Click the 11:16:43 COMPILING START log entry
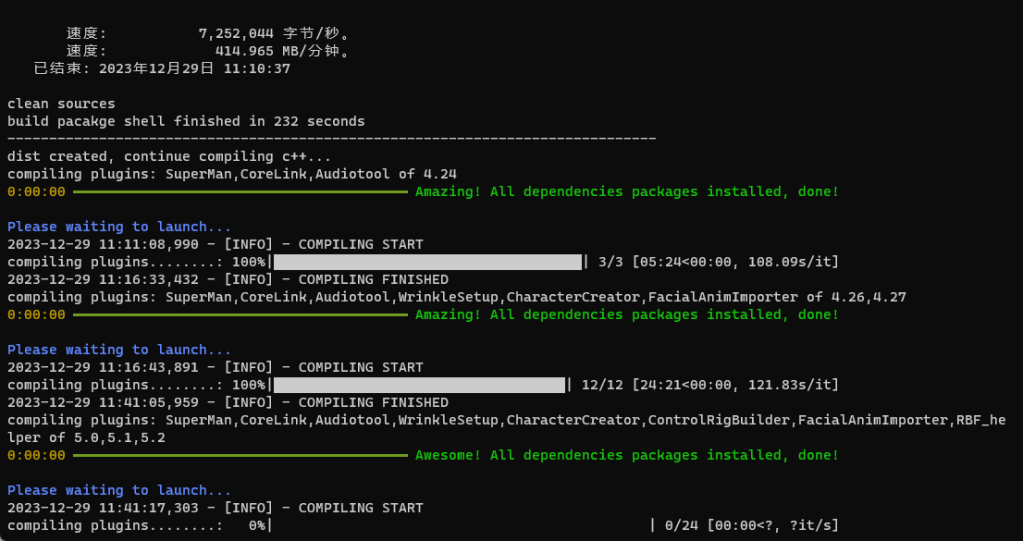This screenshot has height=541, width=1023. (215, 367)
